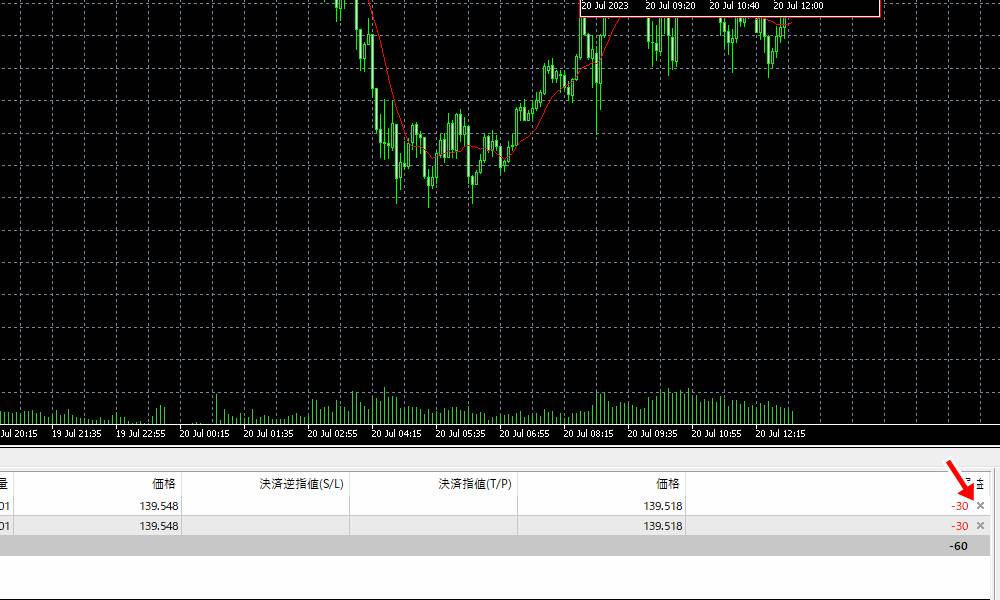Screen dimensions: 1000x600
Task: Click the first 価格 column header
Action: (165, 483)
